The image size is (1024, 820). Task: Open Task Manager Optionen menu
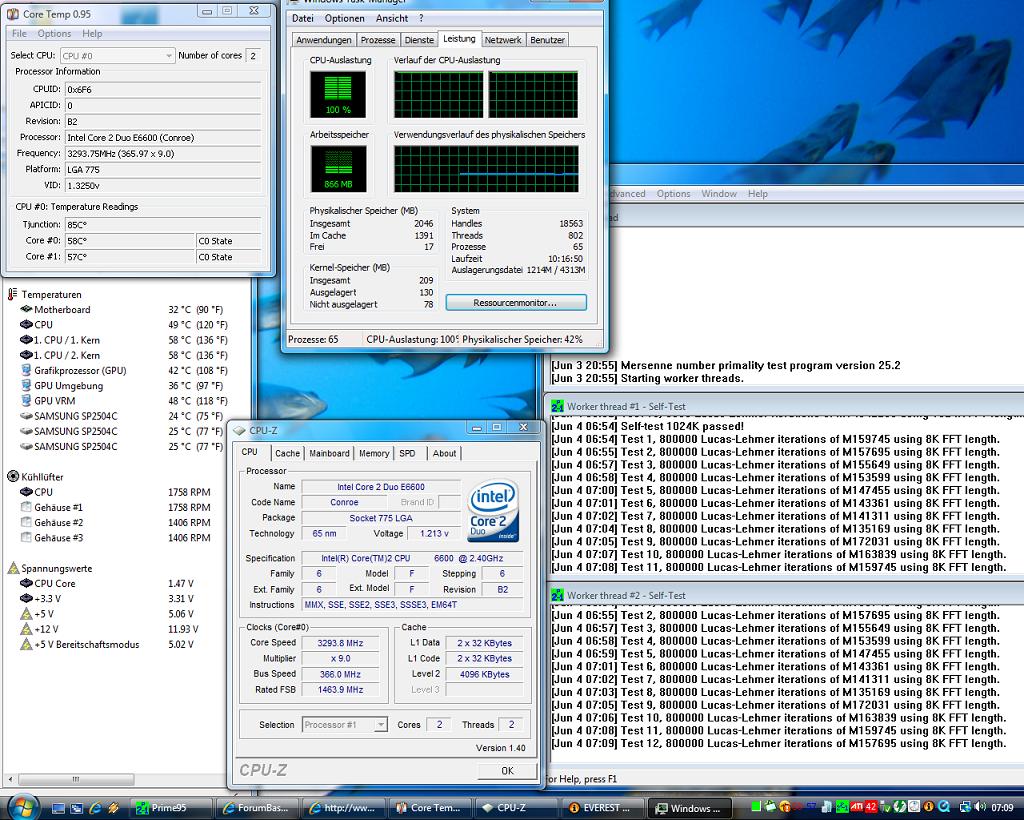click(344, 18)
